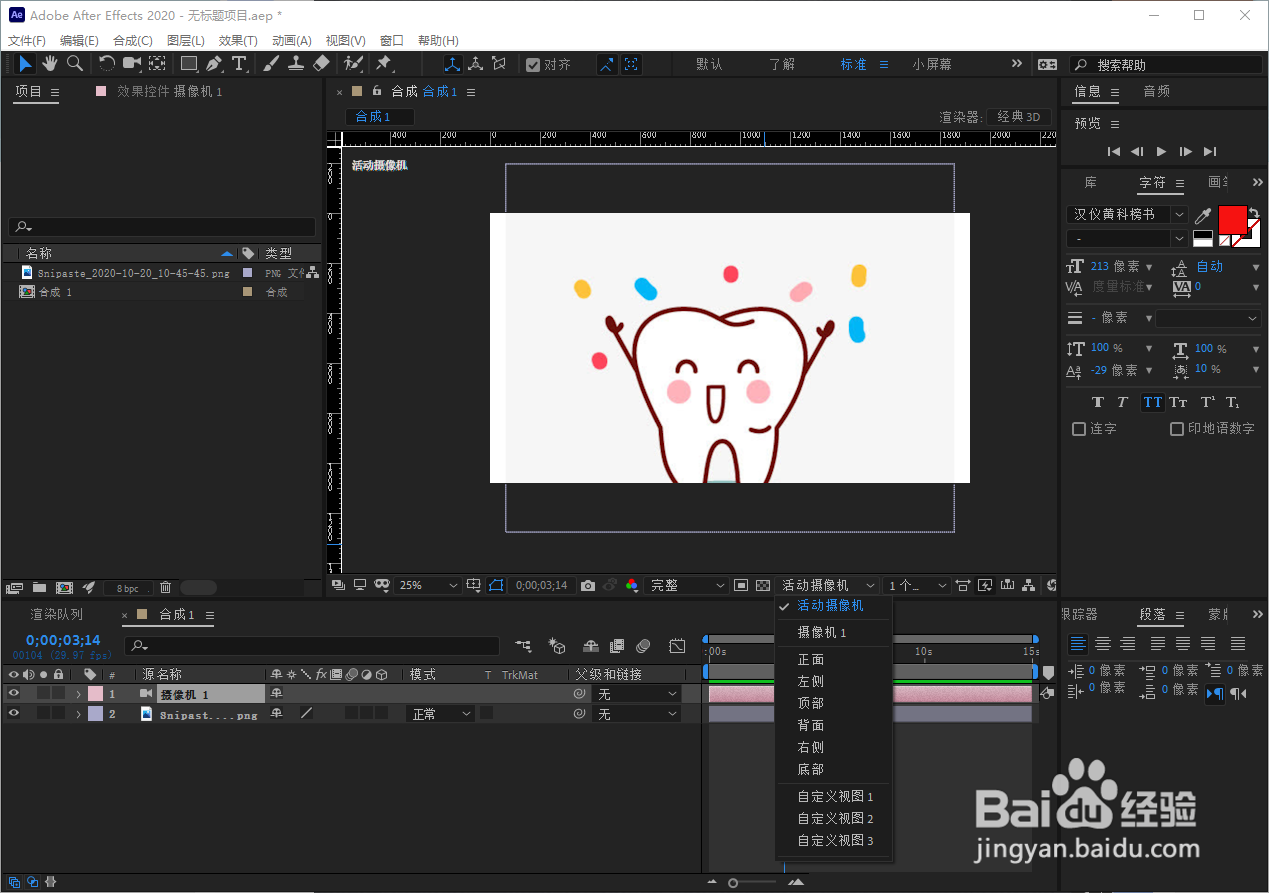Screen dimensions: 1269x893
Task: Expand the 摄像机 1 layer properties
Action: coord(78,694)
